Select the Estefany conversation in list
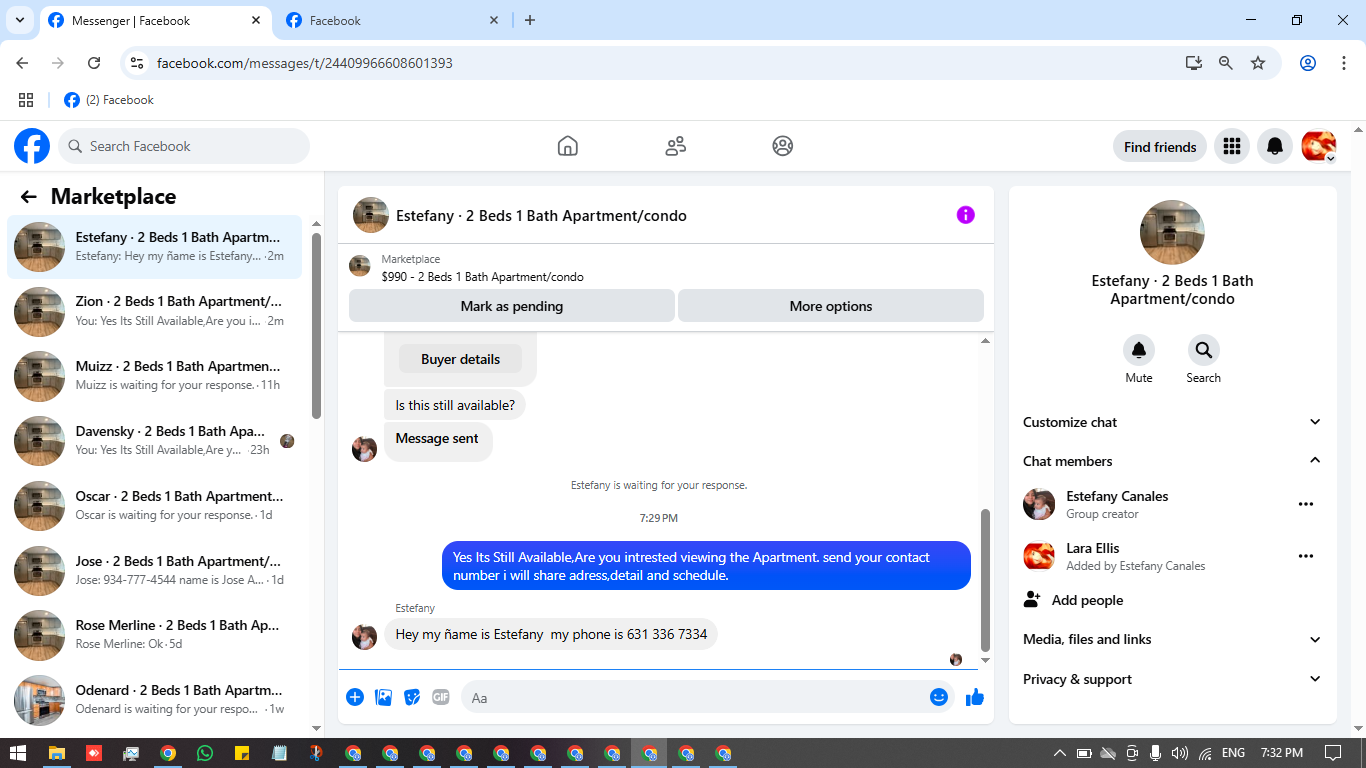1366x768 pixels. (155, 247)
